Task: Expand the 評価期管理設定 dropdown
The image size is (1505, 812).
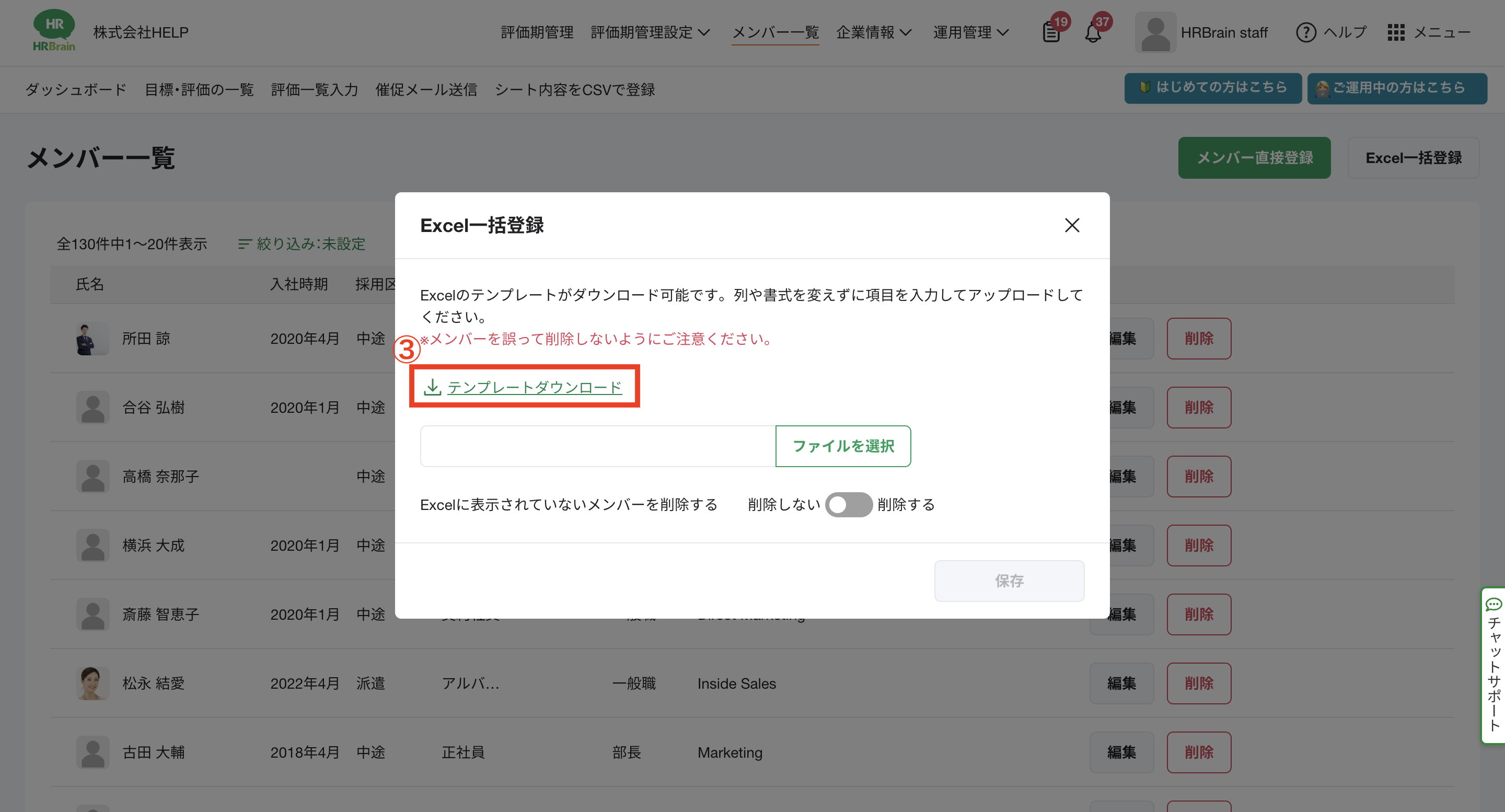Action: click(x=650, y=32)
